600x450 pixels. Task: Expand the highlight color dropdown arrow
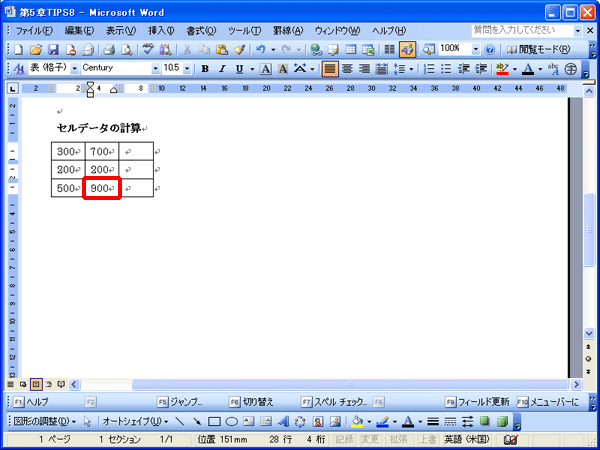coord(515,69)
